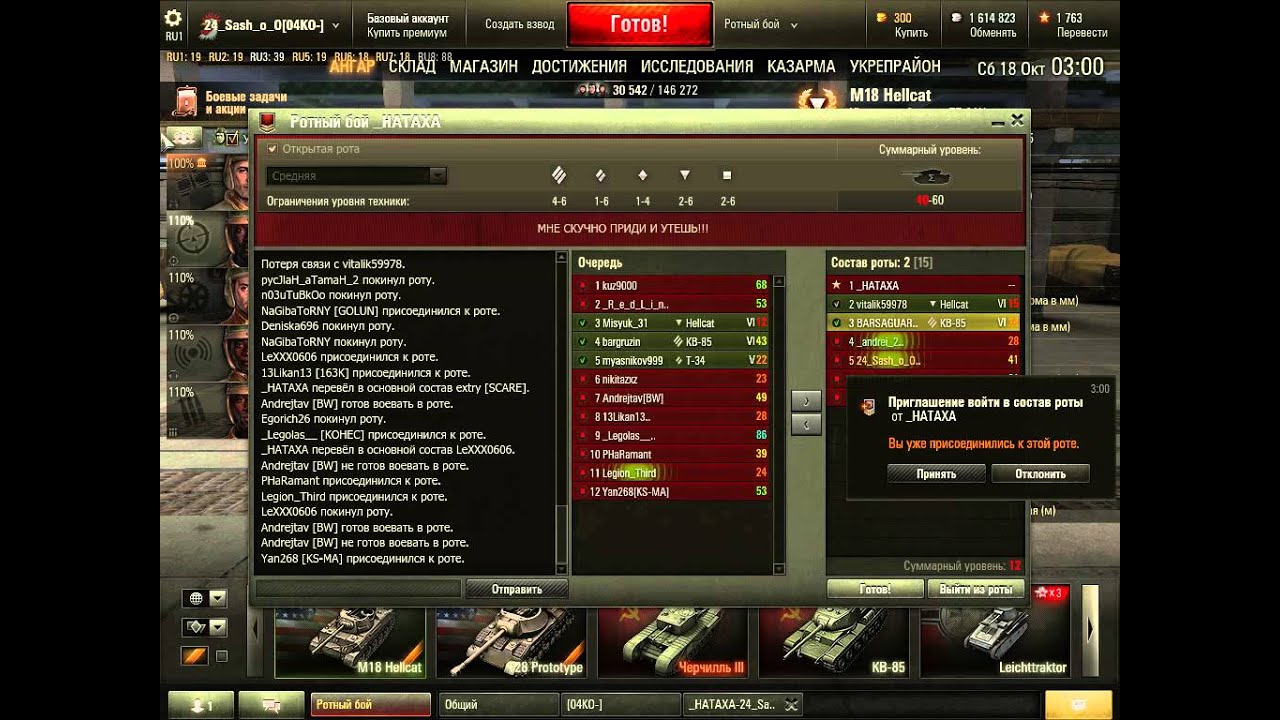1280x720 pixels.
Task: Switch to [04KO-] clan chat tab
Action: [x=620, y=705]
